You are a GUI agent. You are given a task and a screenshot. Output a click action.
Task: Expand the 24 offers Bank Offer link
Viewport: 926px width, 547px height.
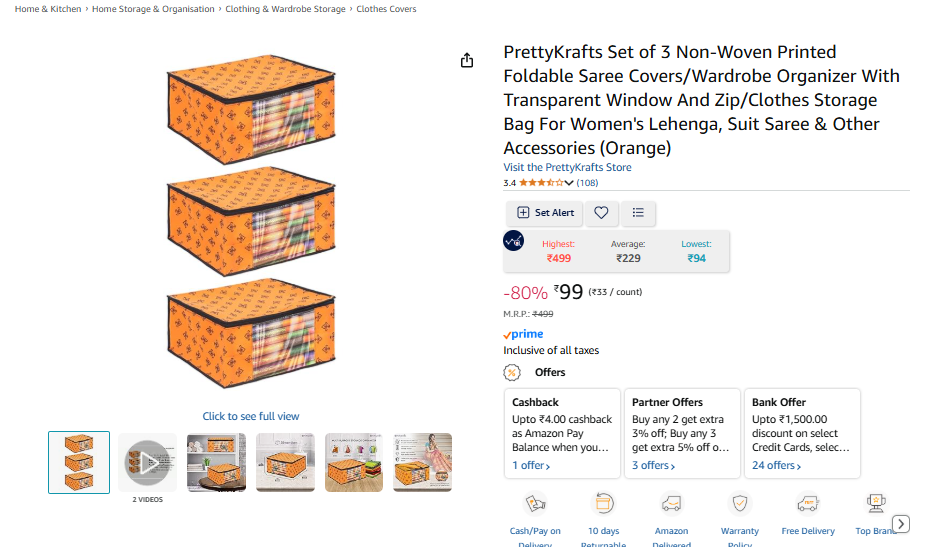tap(775, 465)
